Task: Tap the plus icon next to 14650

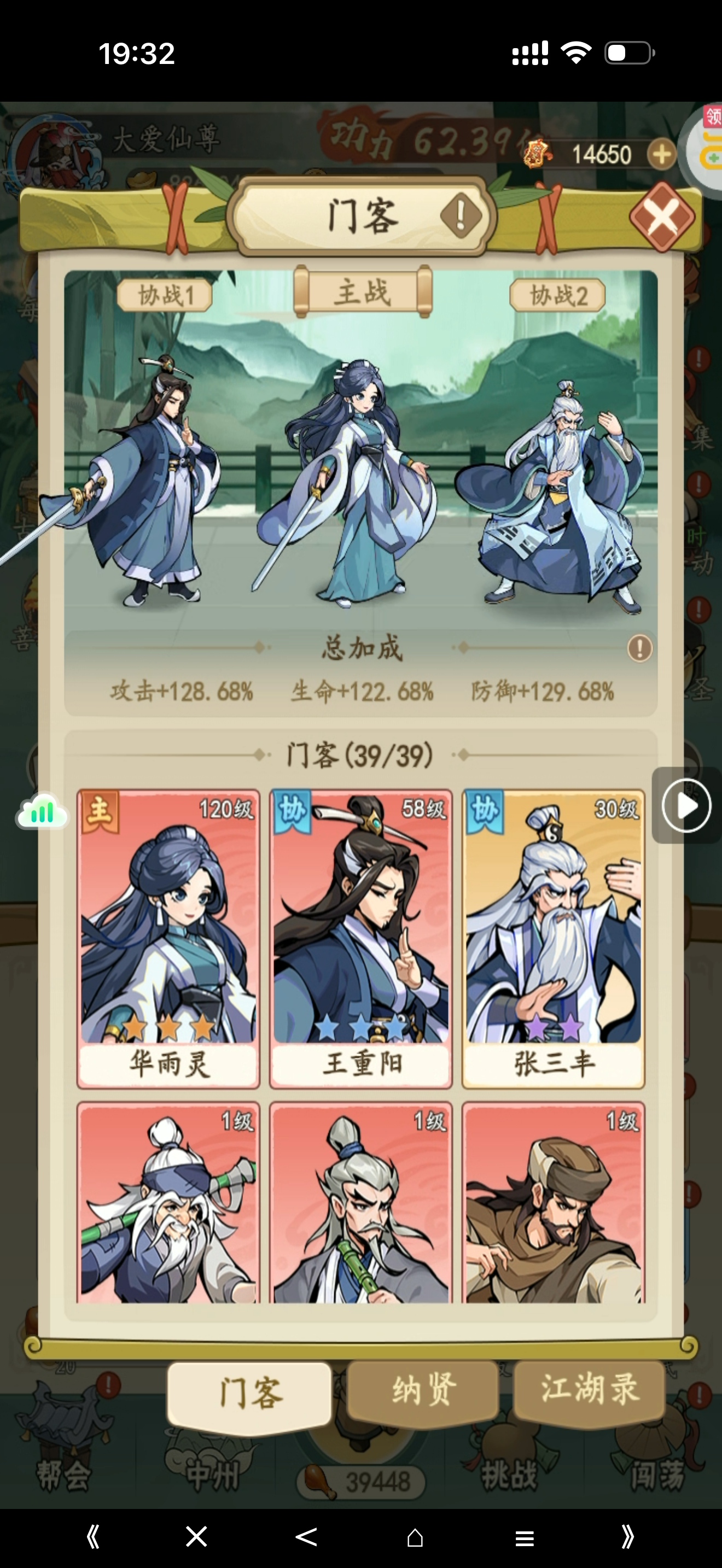Action: pos(662,154)
